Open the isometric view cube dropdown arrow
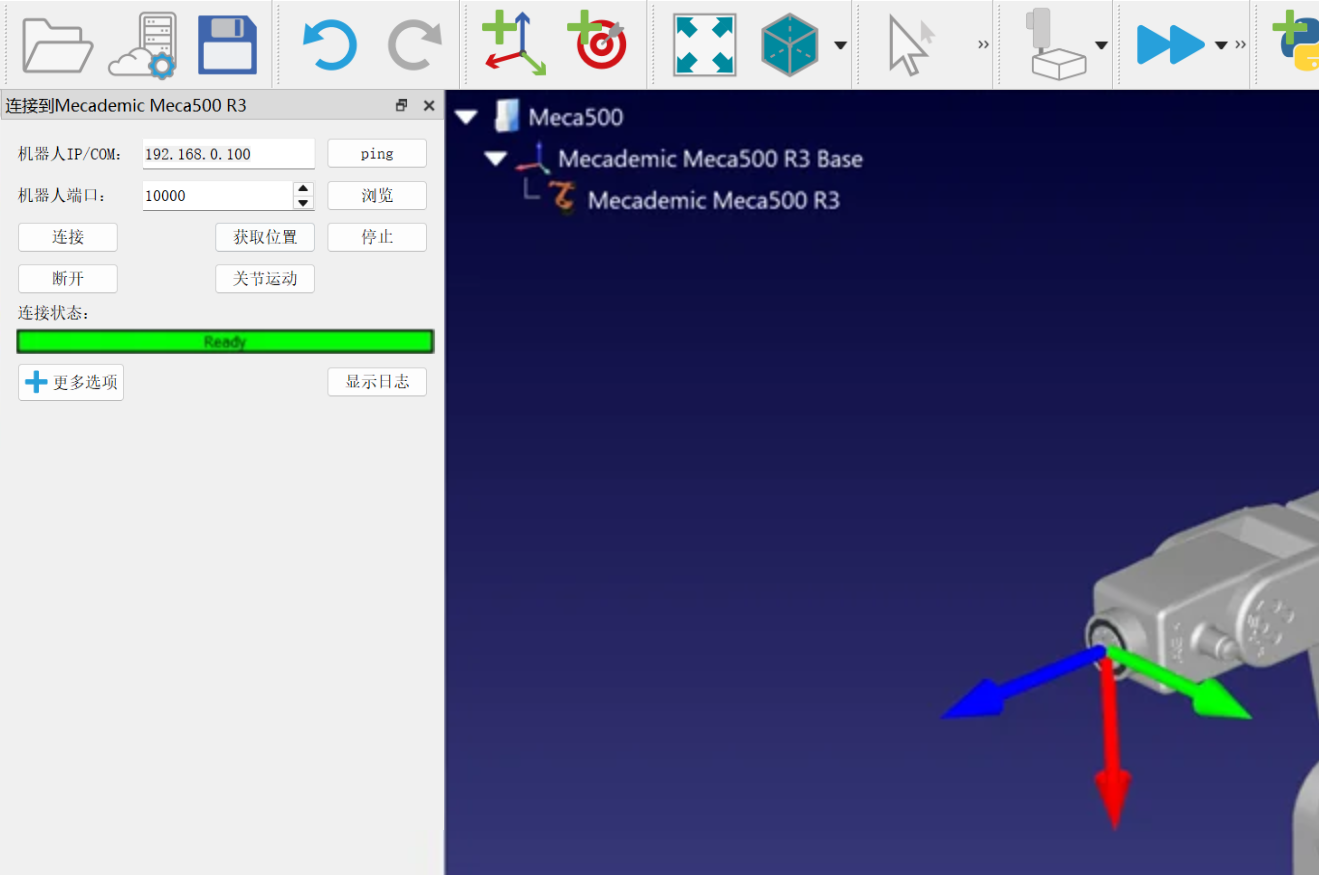Viewport: 1319px width, 875px height. (840, 45)
